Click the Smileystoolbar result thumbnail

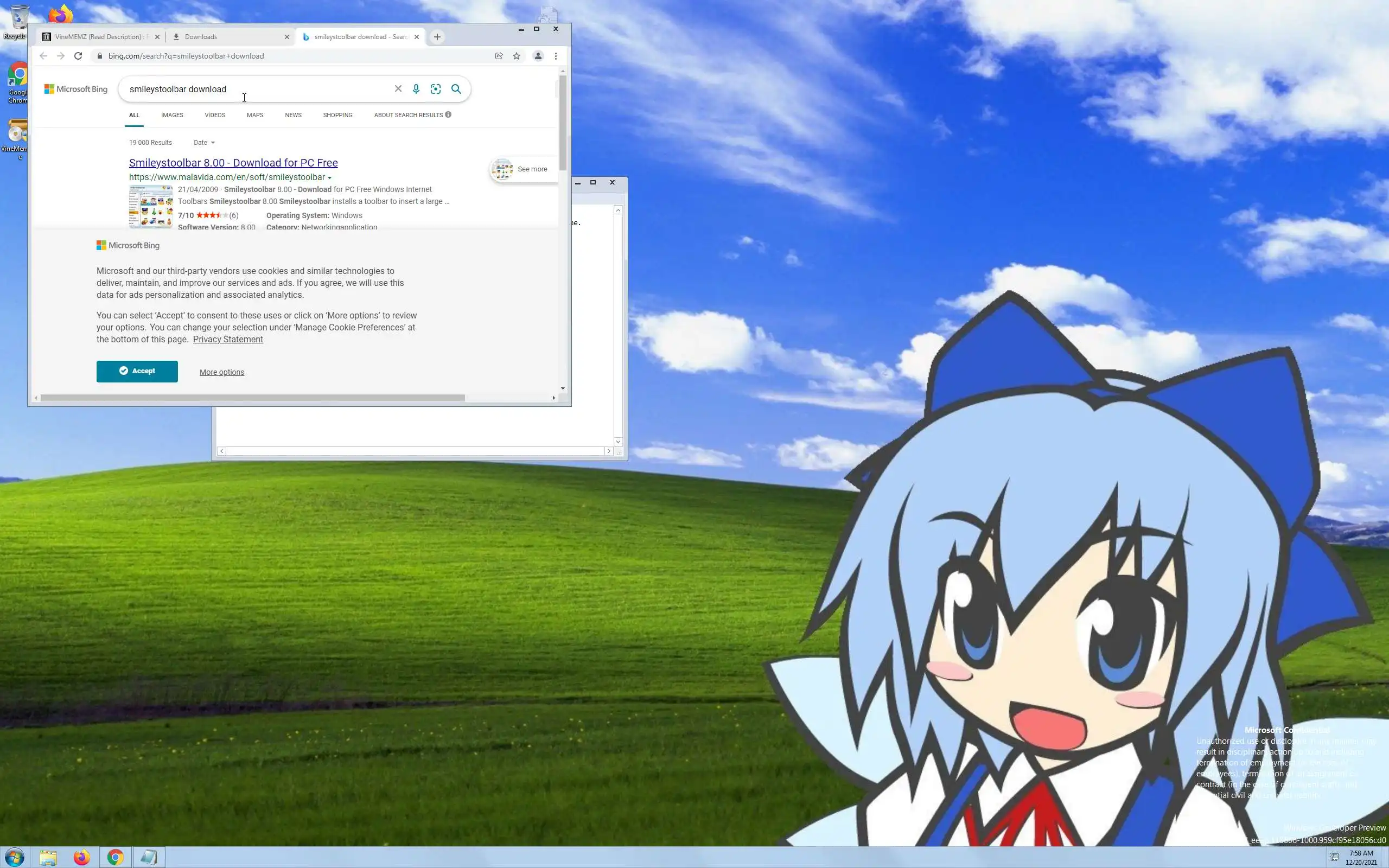click(150, 207)
